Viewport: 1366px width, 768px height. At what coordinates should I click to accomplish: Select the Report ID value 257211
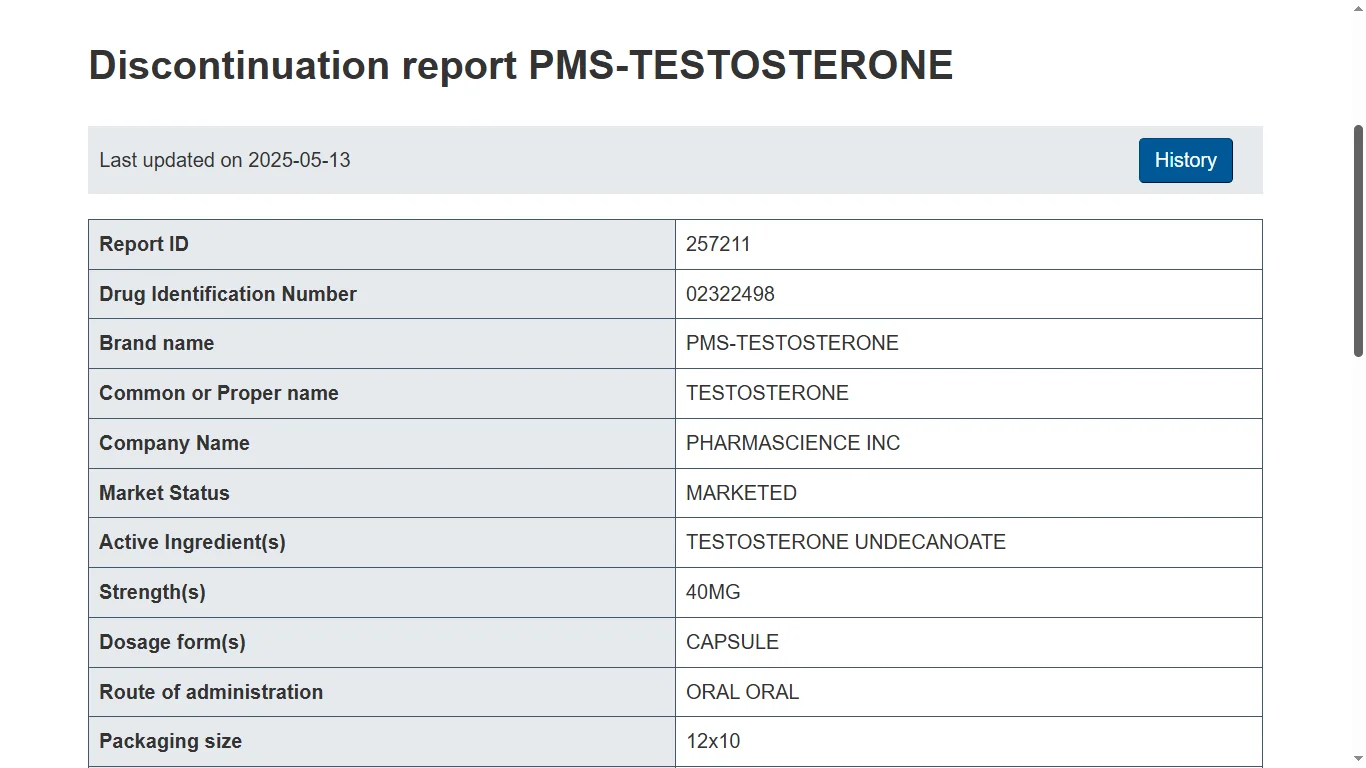[718, 244]
